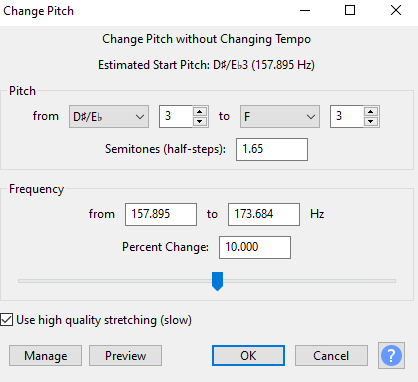Open the to pitch F dropdown
The image size is (418, 382).
pos(280,117)
